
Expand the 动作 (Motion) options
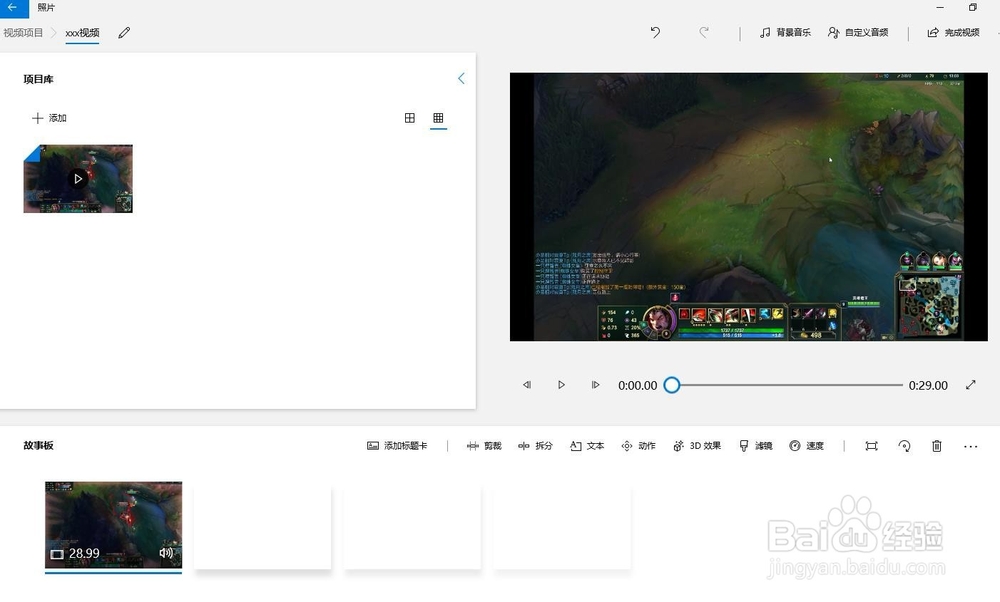tap(639, 446)
